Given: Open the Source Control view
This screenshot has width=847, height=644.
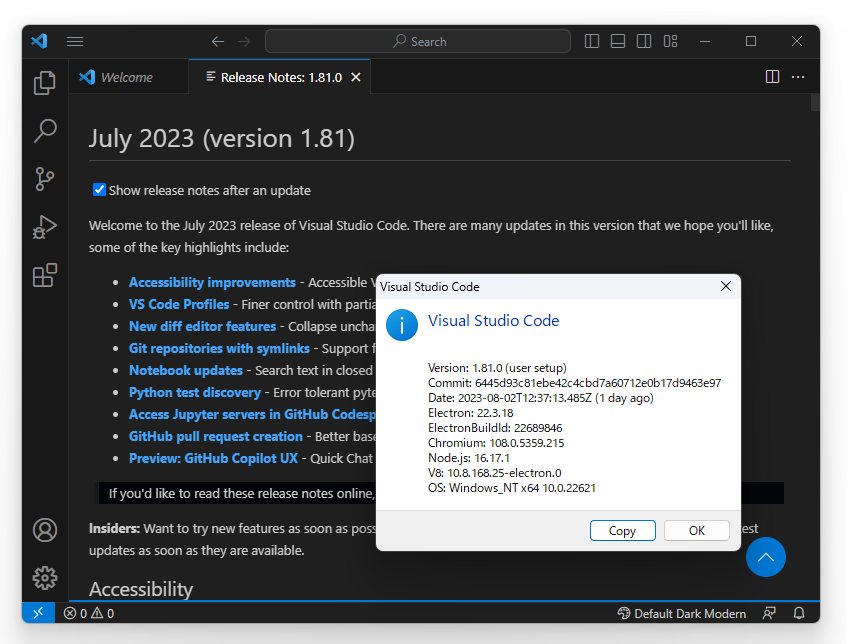Looking at the screenshot, I should (x=44, y=179).
